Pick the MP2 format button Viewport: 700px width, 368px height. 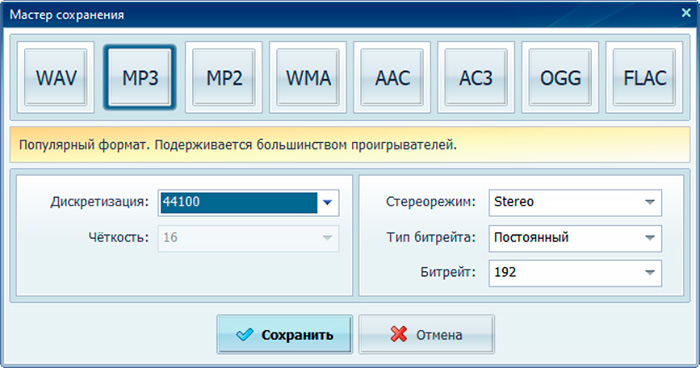(x=224, y=77)
